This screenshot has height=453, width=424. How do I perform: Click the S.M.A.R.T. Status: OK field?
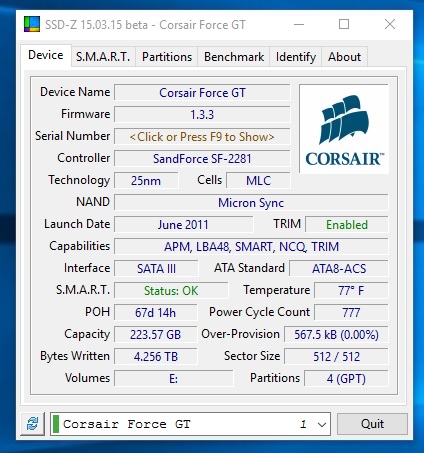[x=171, y=291]
